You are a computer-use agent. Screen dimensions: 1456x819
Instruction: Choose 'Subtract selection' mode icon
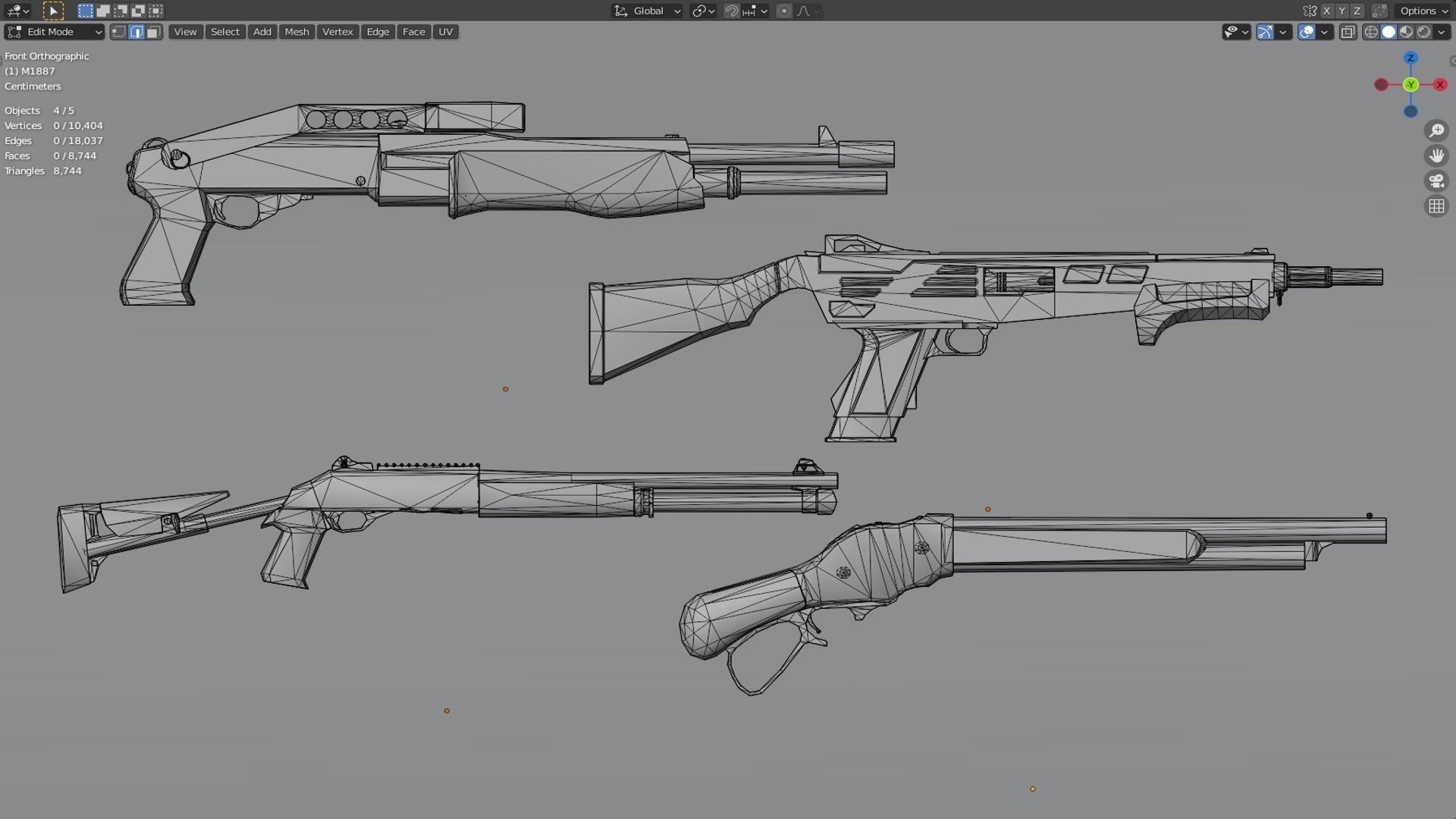coord(121,11)
